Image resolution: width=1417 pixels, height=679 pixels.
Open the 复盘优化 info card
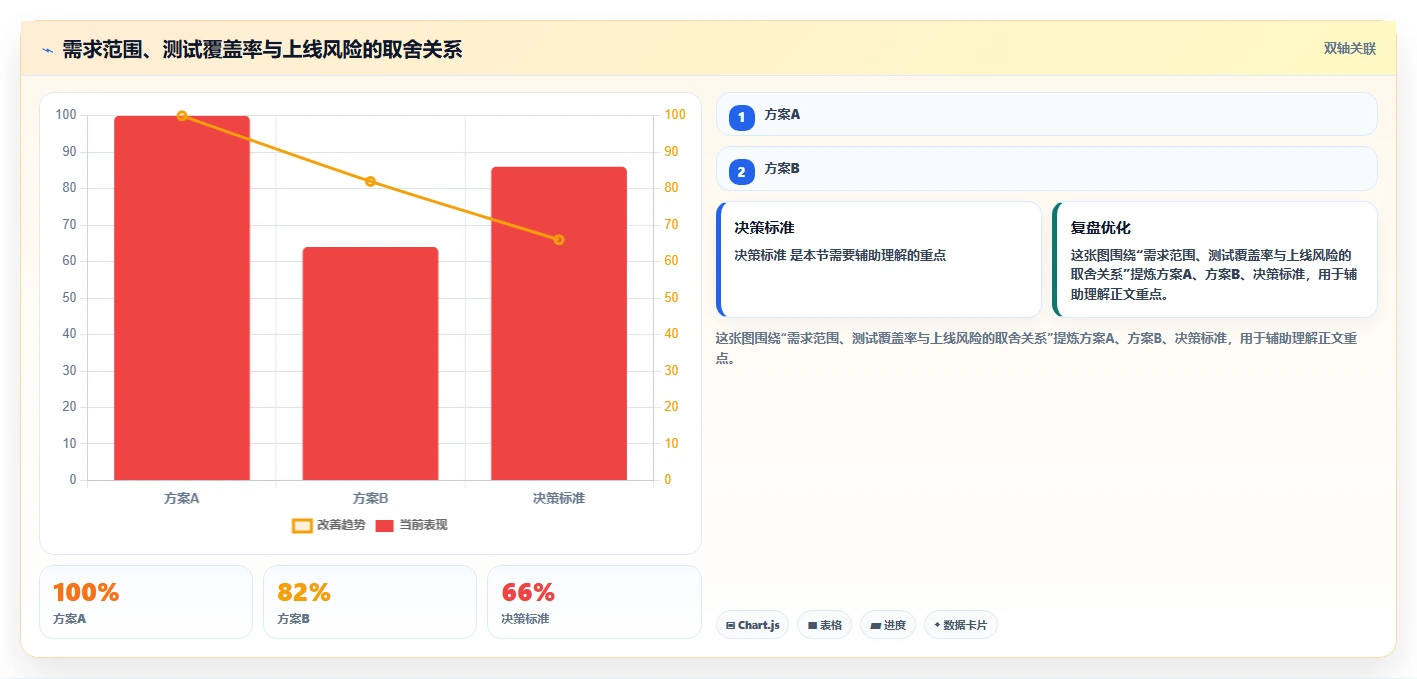coord(1215,259)
